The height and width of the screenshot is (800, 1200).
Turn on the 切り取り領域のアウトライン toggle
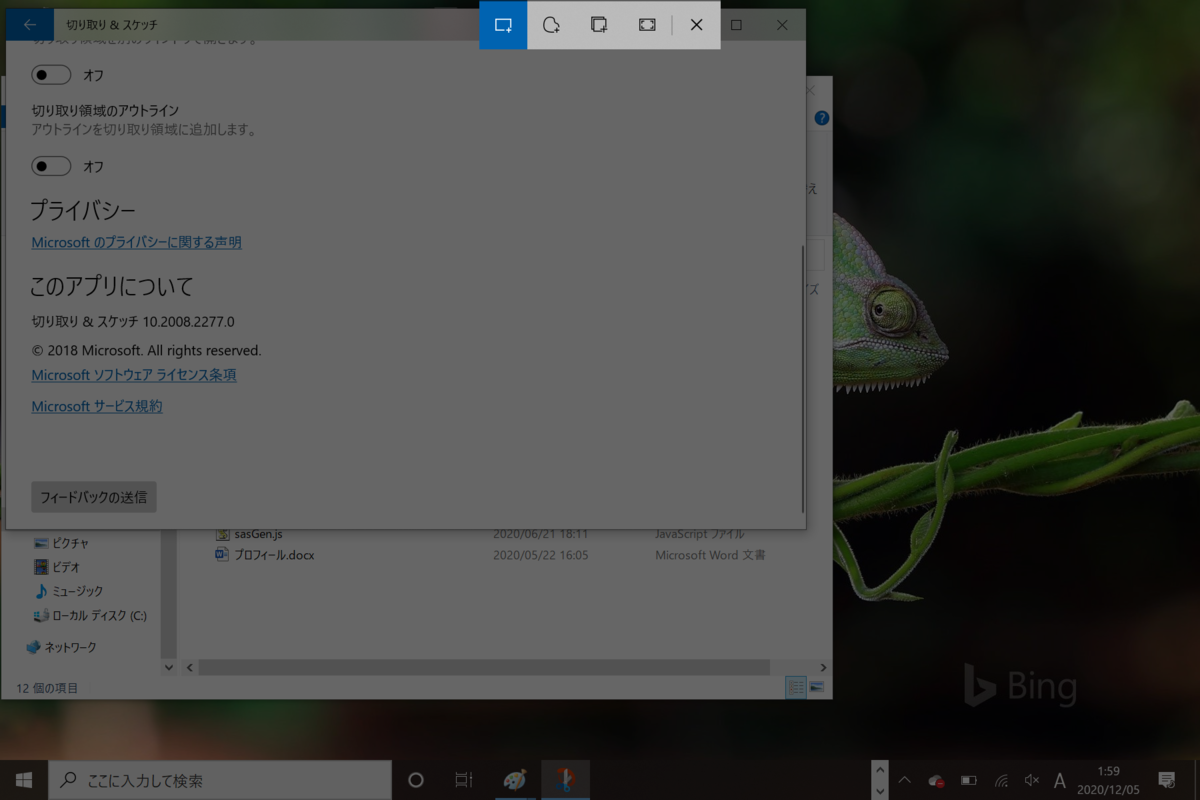[x=51, y=166]
